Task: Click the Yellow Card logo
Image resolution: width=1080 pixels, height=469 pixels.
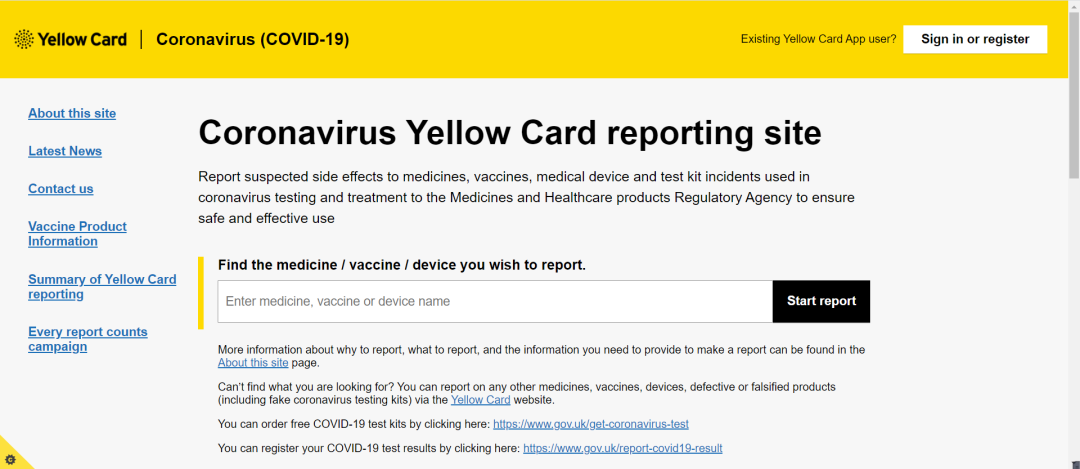Action: point(70,39)
